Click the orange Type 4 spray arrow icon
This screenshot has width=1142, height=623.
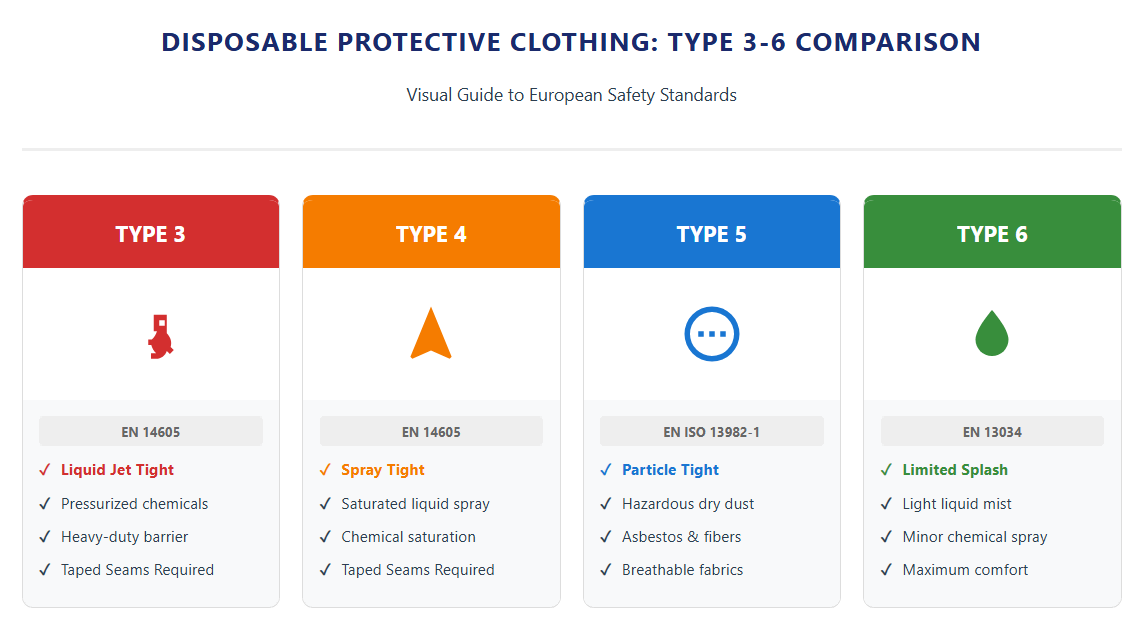pos(431,335)
